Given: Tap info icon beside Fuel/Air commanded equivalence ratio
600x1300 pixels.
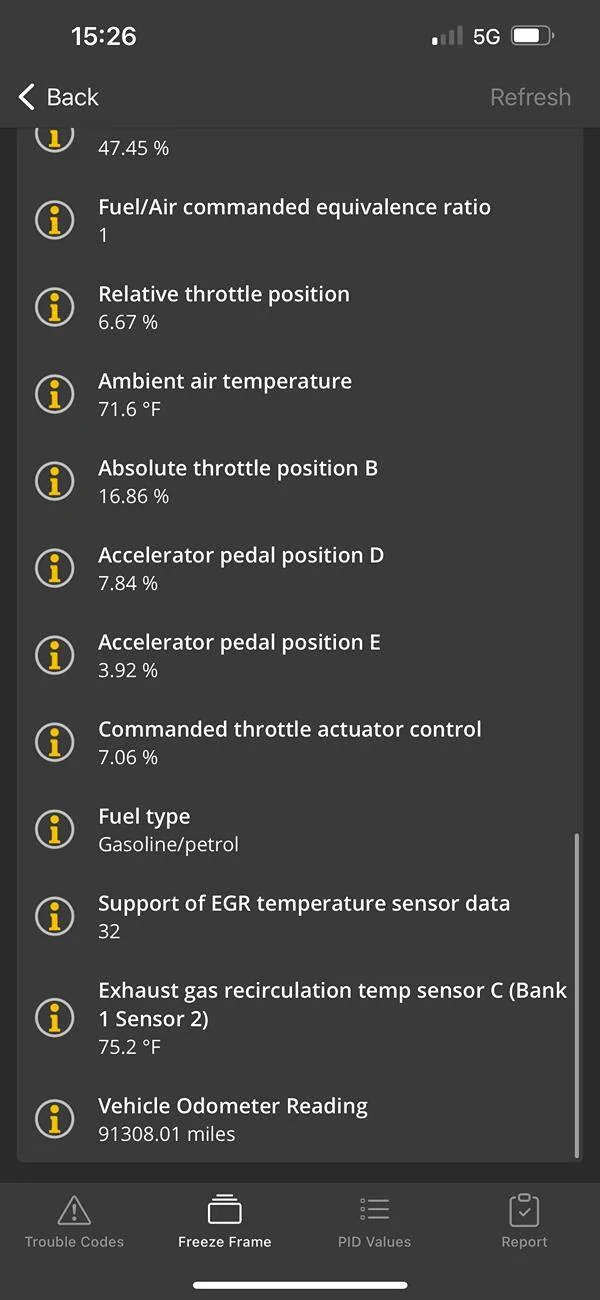Looking at the screenshot, I should 55,220.
